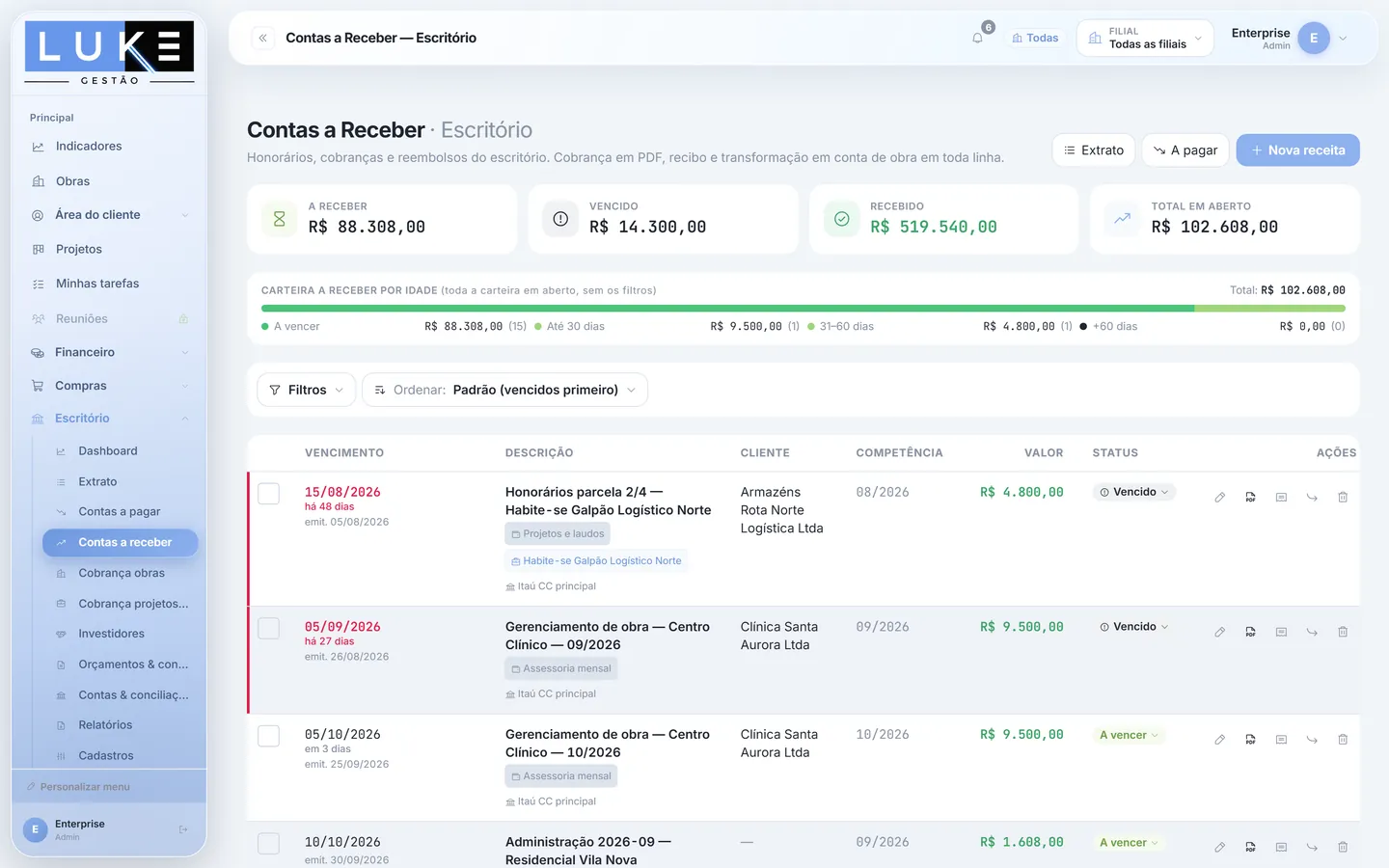Image resolution: width=1389 pixels, height=868 pixels.
Task: Collapse the Escritório sidebar section
Action: [109, 419]
